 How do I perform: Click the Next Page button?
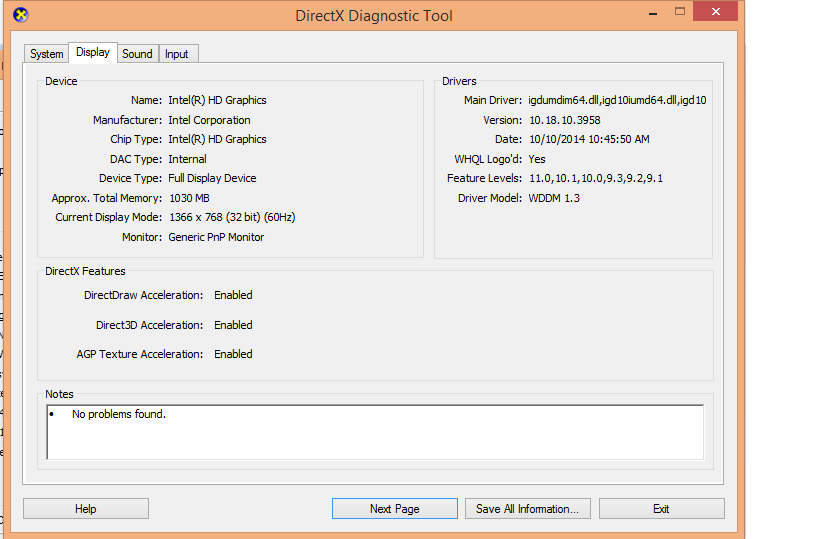(x=395, y=509)
